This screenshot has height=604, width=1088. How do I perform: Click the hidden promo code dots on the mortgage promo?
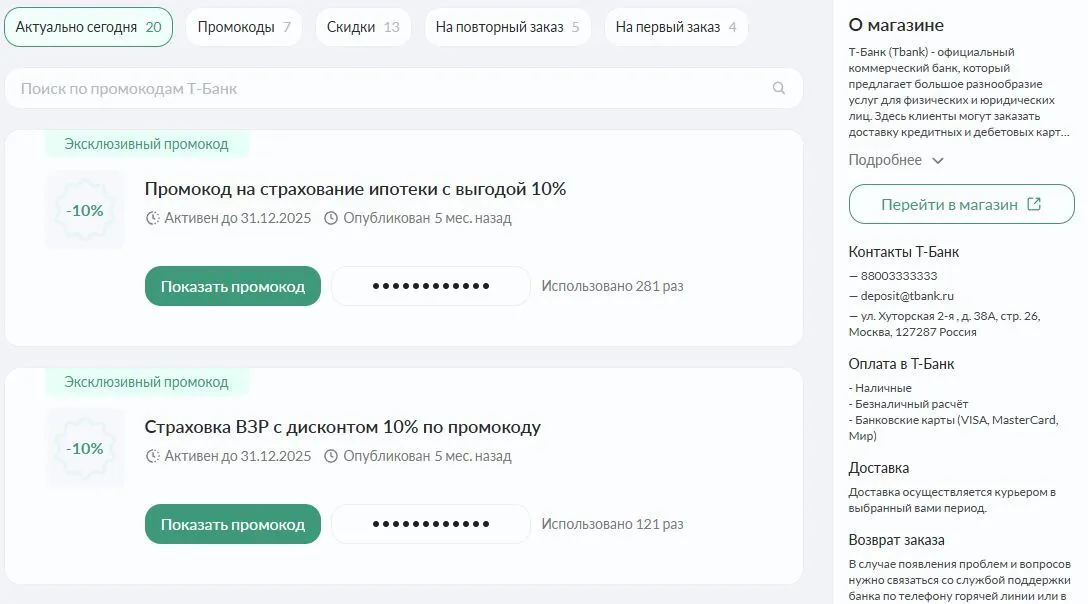[430, 285]
